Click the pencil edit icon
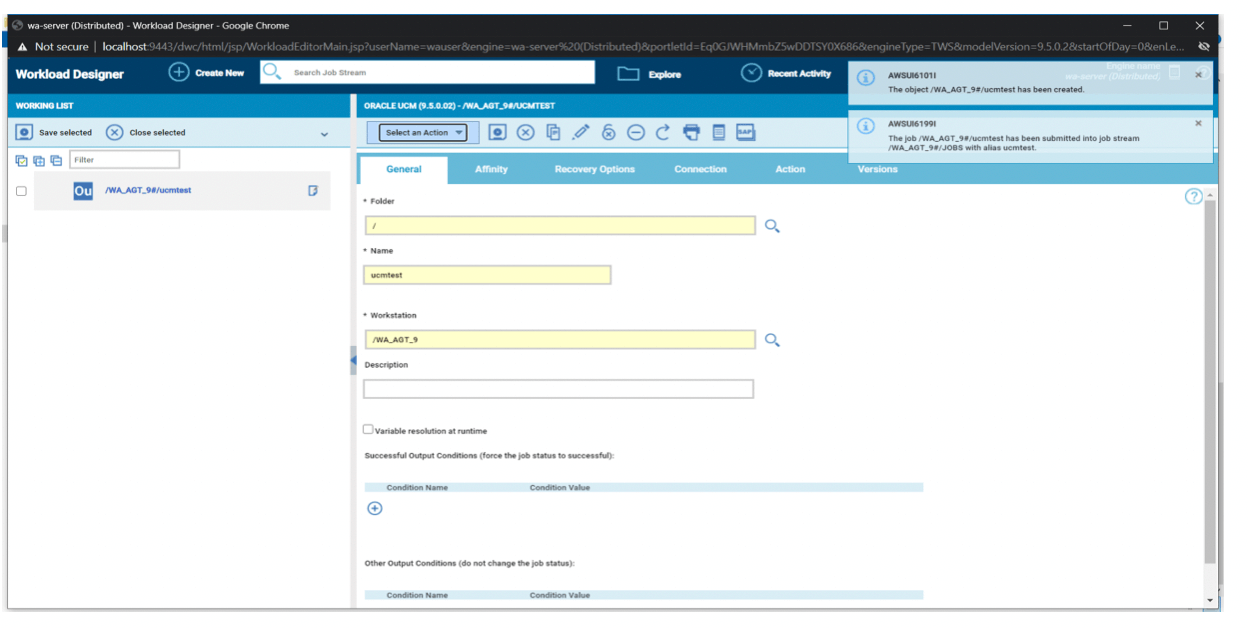Image resolution: width=1248 pixels, height=628 pixels. [581, 132]
